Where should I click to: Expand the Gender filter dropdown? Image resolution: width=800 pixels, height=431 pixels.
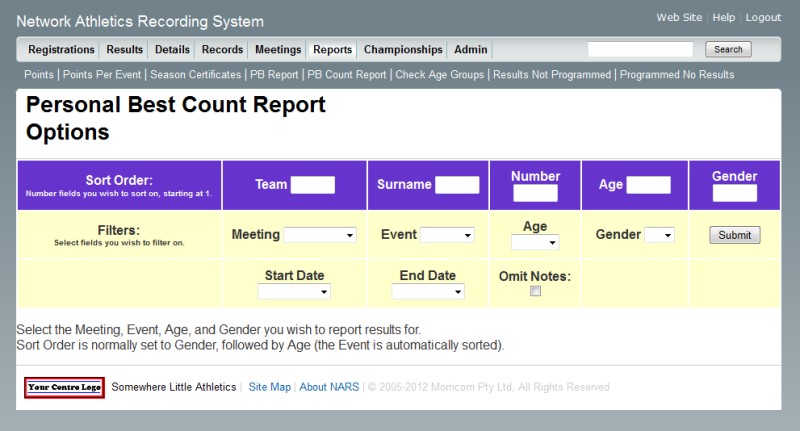659,235
